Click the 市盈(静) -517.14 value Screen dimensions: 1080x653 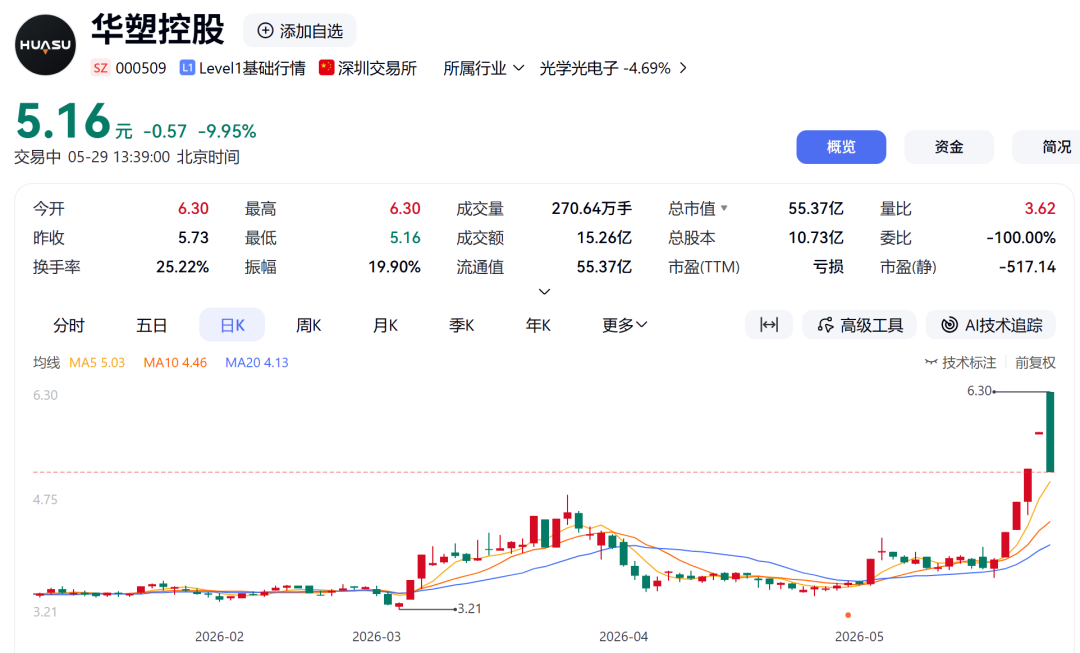point(1027,267)
